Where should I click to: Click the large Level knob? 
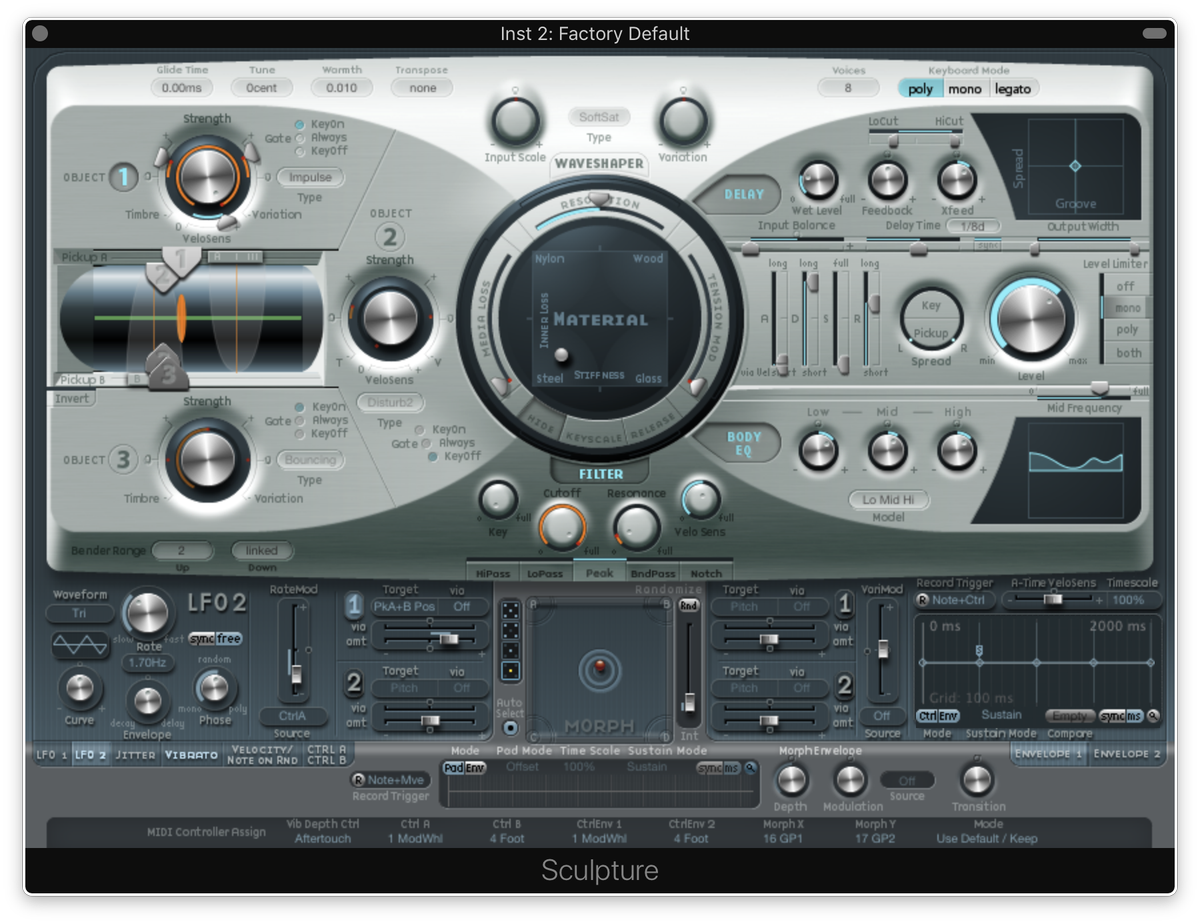1031,320
